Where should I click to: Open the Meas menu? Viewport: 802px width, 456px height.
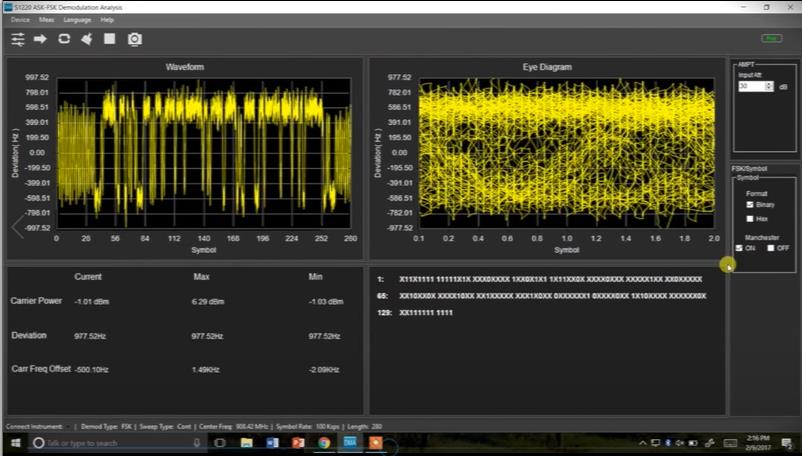coord(46,19)
